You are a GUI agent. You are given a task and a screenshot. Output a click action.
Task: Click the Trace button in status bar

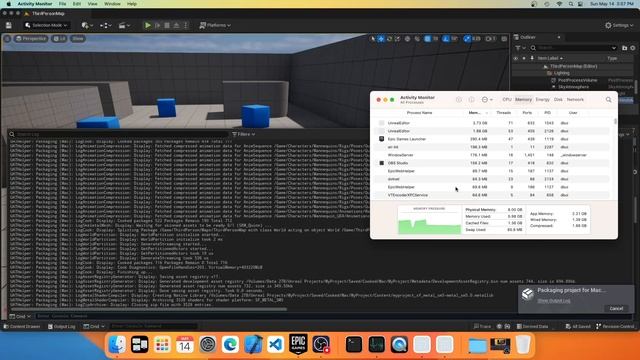(482, 327)
